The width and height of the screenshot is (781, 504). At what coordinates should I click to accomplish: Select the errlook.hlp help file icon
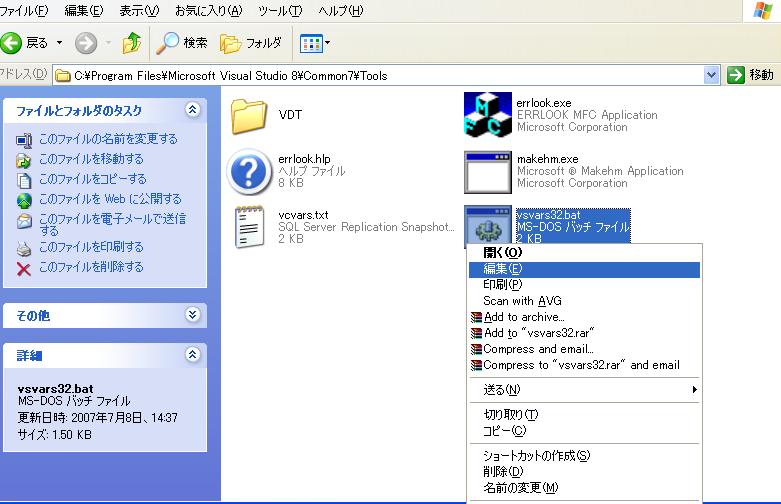(x=249, y=171)
